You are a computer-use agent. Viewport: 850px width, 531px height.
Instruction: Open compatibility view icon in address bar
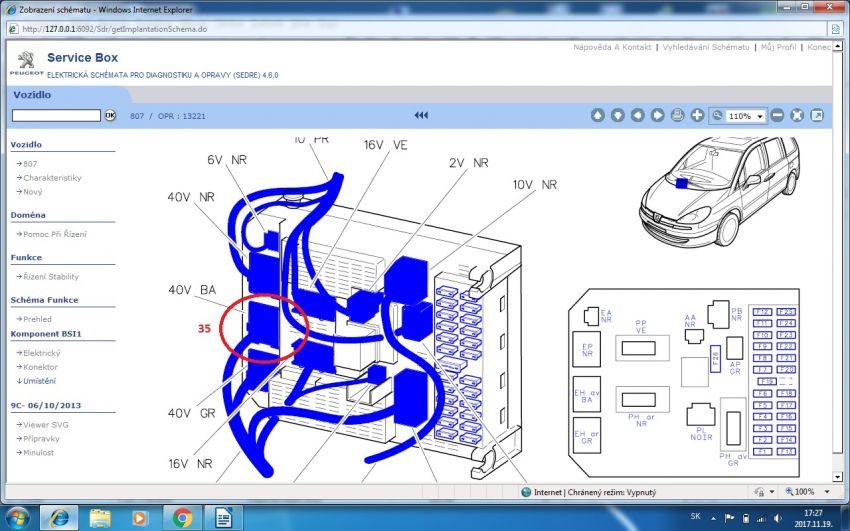(835, 29)
